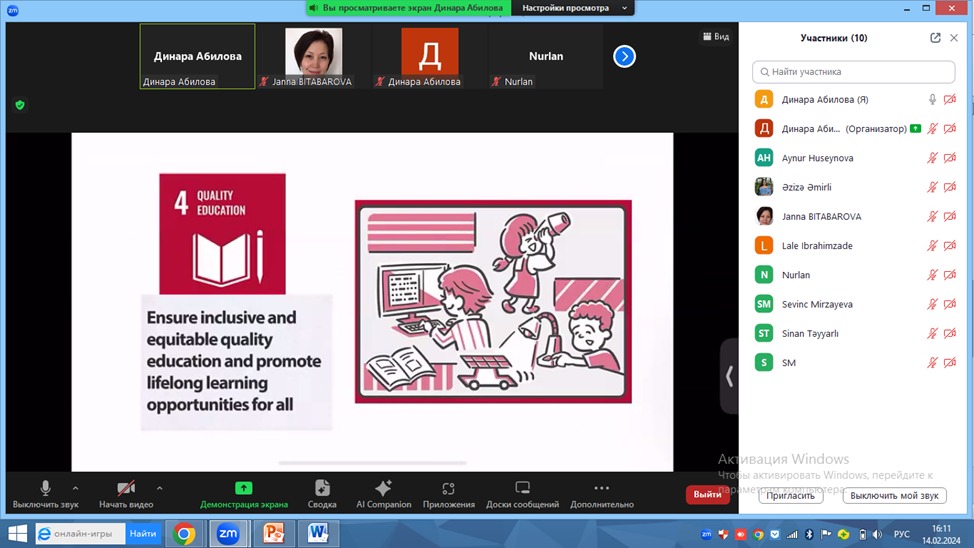Click the Пригласить invite button
This screenshot has height=548, width=974.
pos(790,496)
